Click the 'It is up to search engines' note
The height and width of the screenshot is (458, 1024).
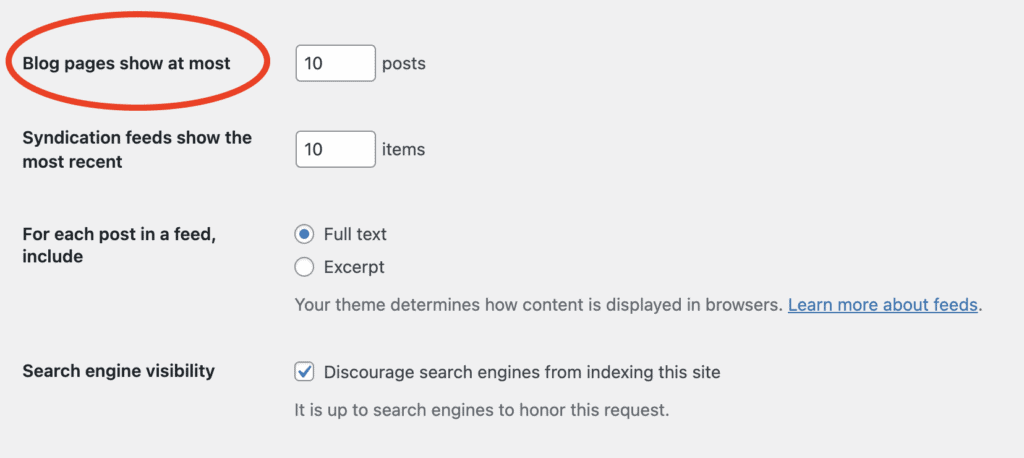(x=482, y=410)
